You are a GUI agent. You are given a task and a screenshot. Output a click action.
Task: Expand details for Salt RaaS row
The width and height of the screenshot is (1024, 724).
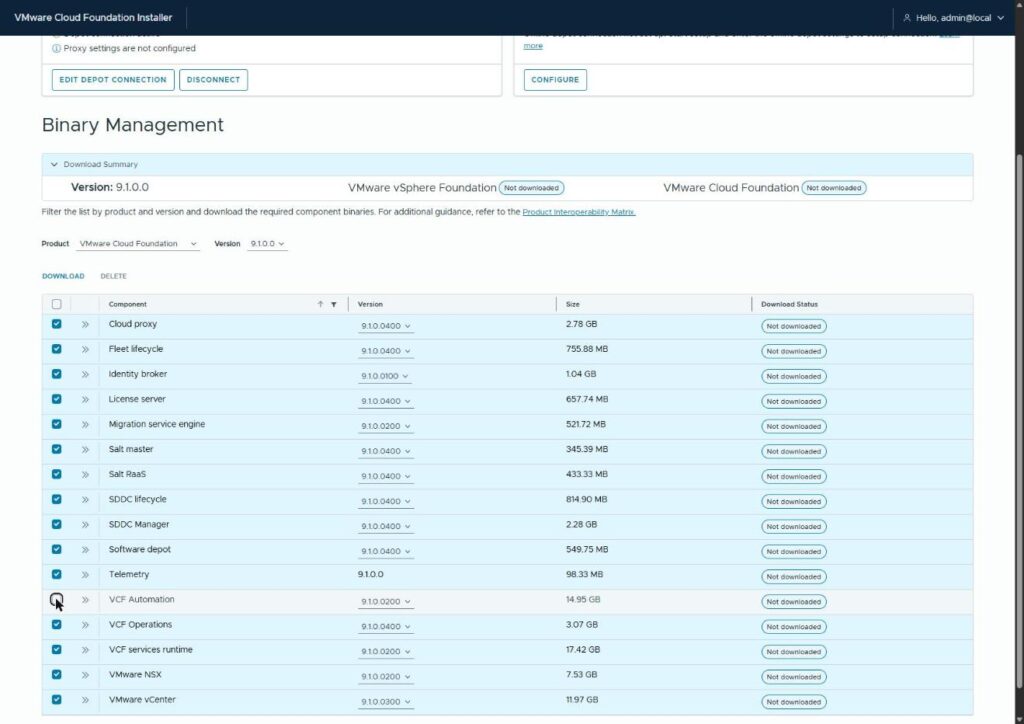85,475
